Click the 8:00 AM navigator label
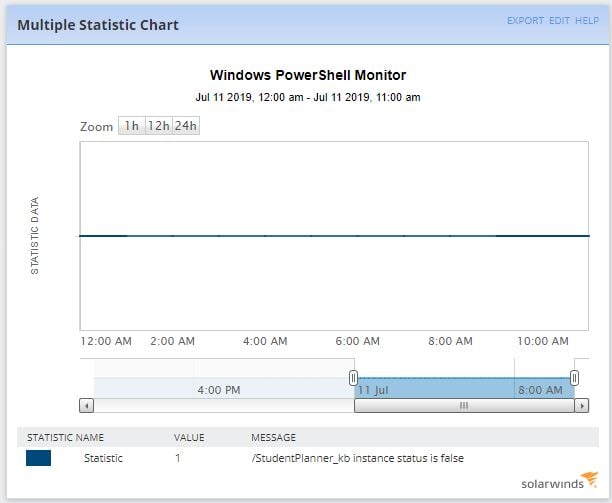612x503 pixels. pyautogui.click(x=540, y=390)
